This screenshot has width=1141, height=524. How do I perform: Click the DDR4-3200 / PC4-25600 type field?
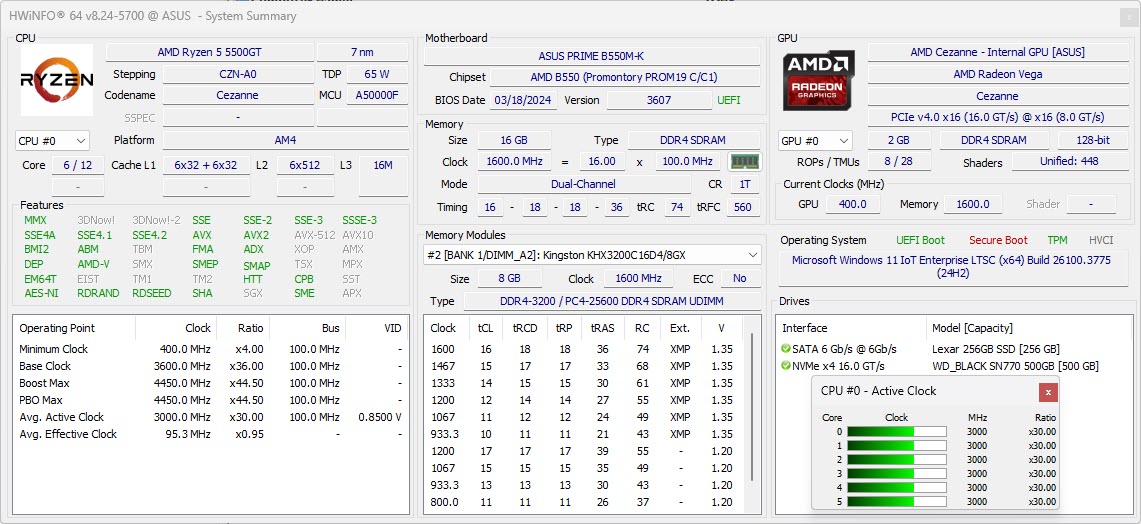(611, 301)
